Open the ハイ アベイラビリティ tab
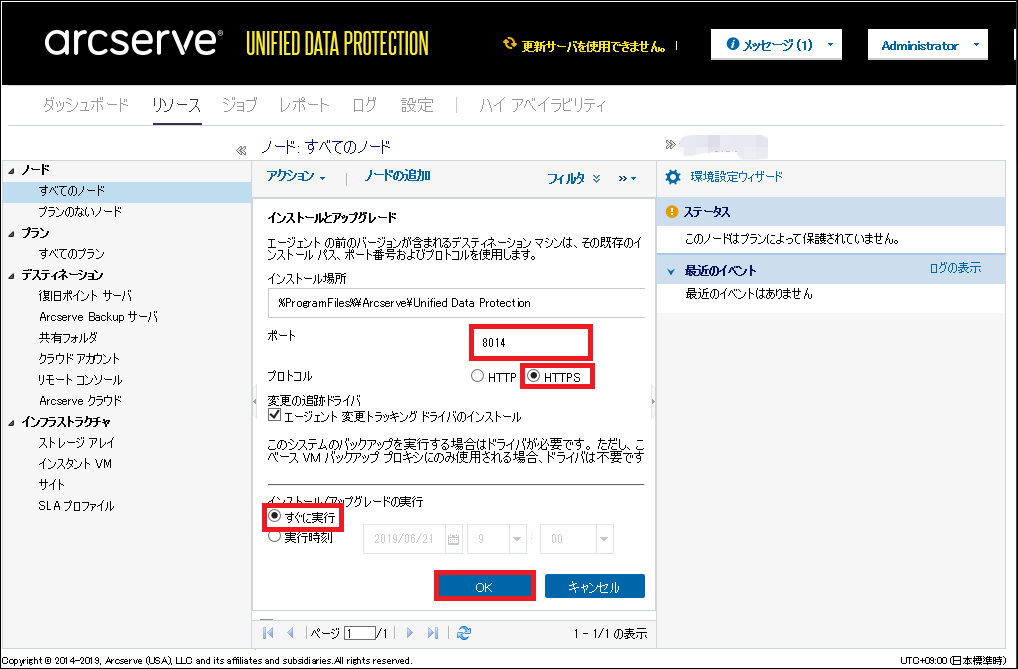Screen dimensions: 1018x669 coord(542,105)
